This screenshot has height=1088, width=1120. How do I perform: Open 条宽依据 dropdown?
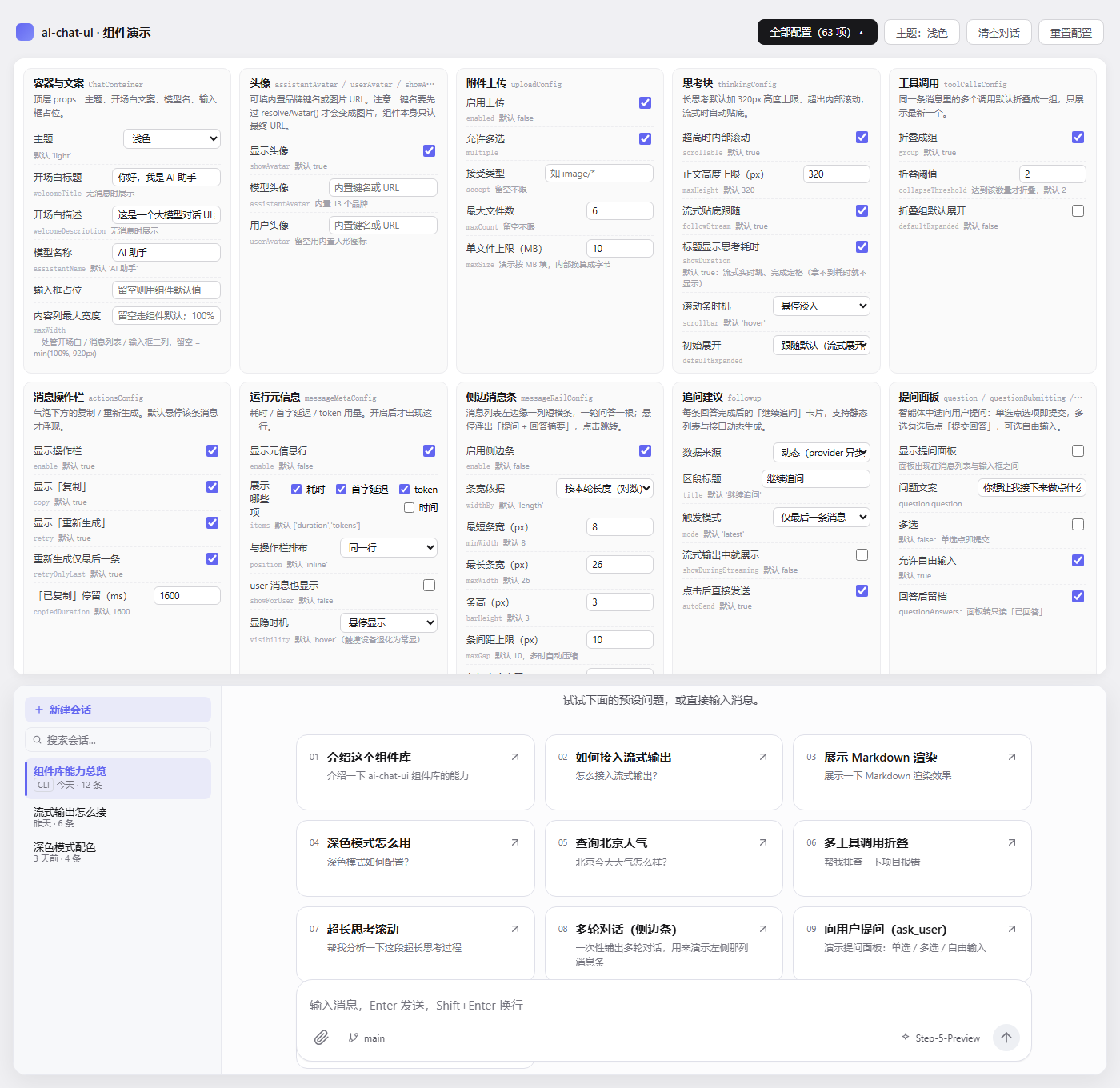point(605,488)
